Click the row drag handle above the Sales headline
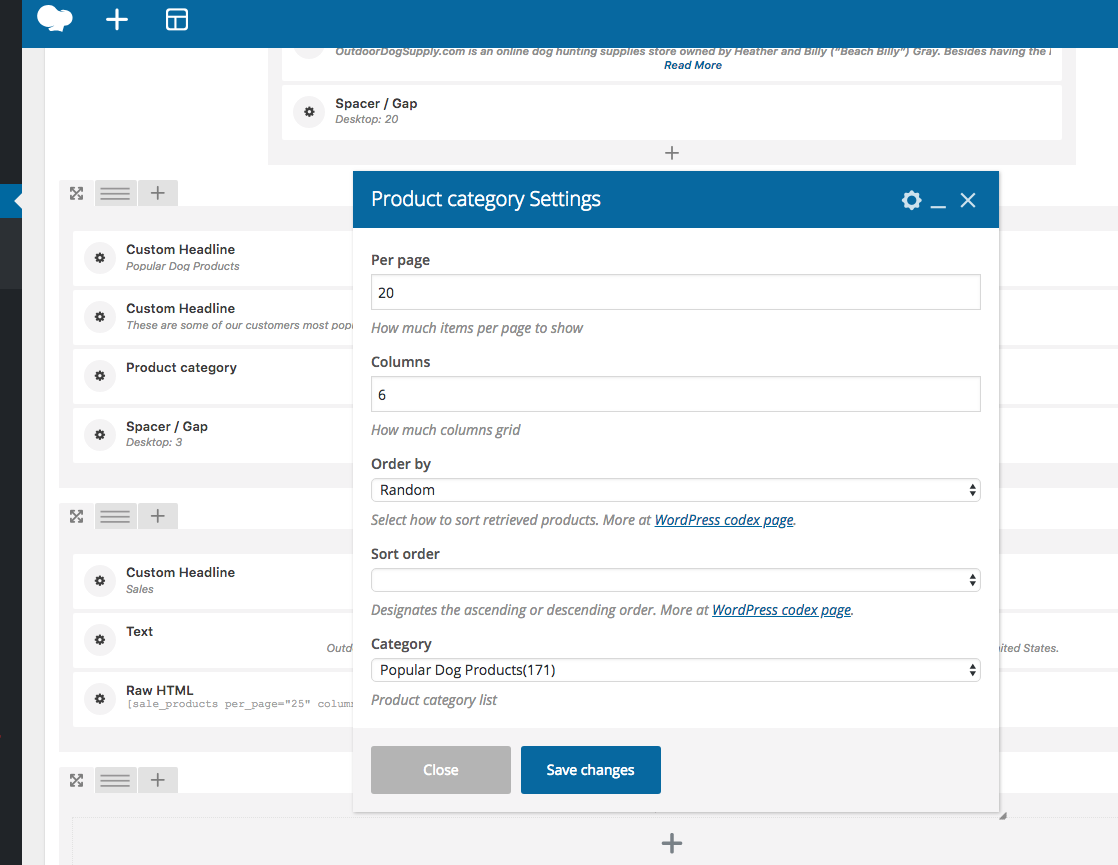 click(x=115, y=517)
